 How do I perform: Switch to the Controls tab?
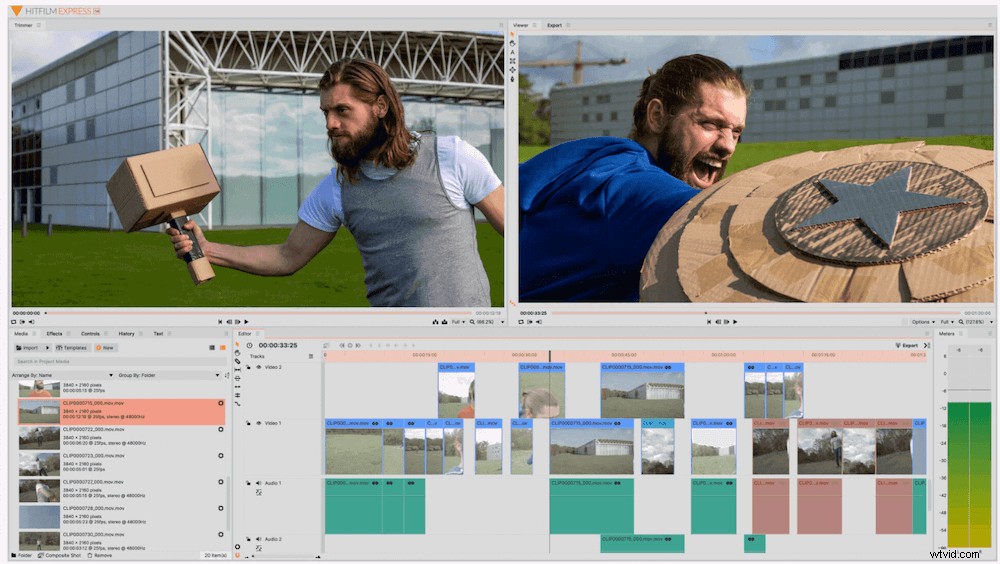[90, 334]
